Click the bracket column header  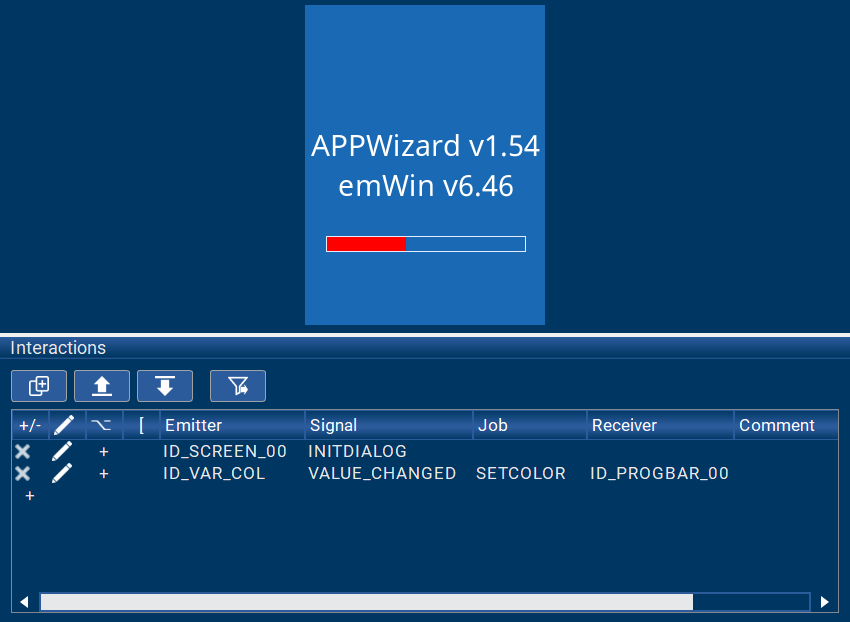(x=141, y=425)
